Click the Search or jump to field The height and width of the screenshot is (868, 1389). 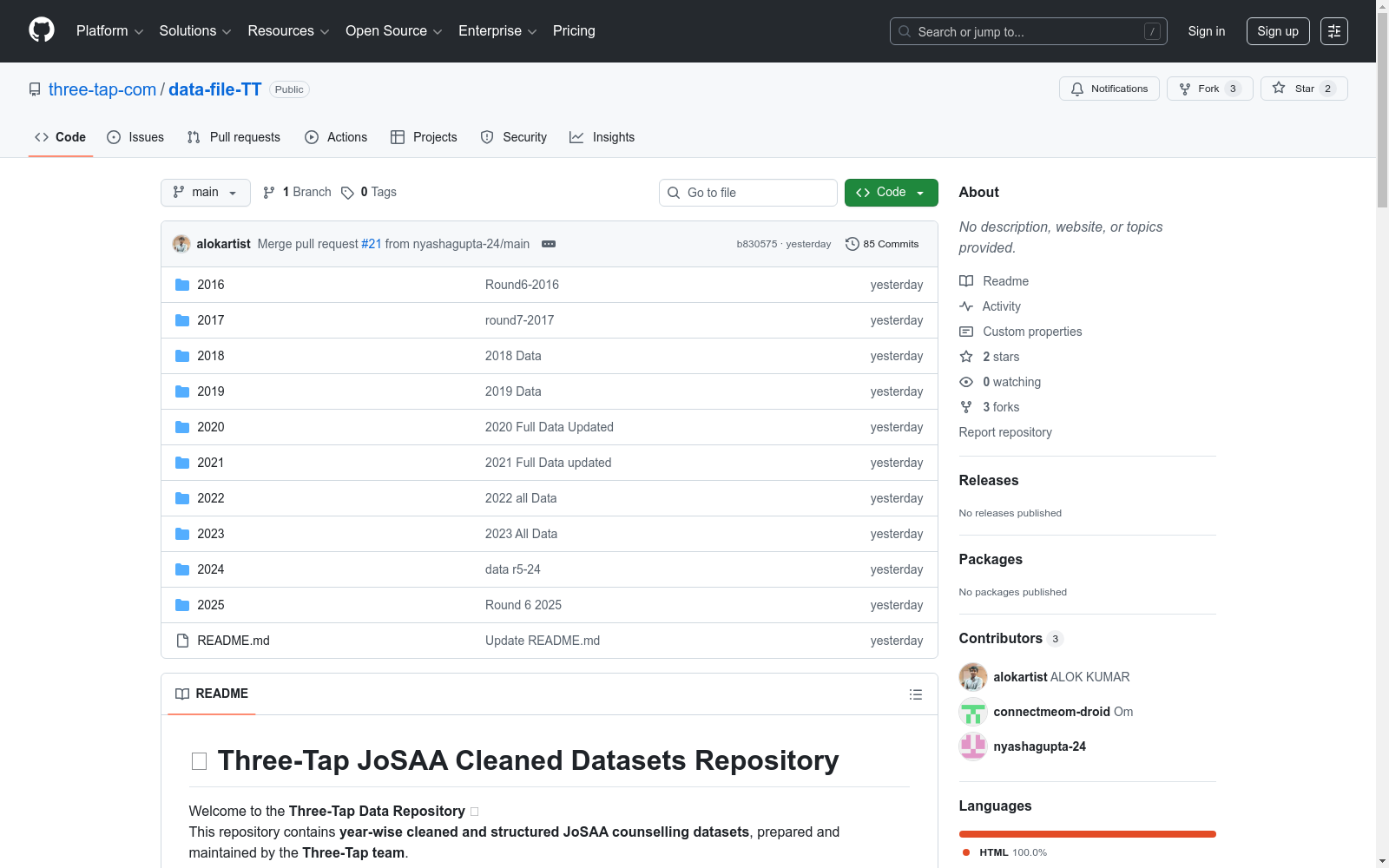click(1029, 31)
